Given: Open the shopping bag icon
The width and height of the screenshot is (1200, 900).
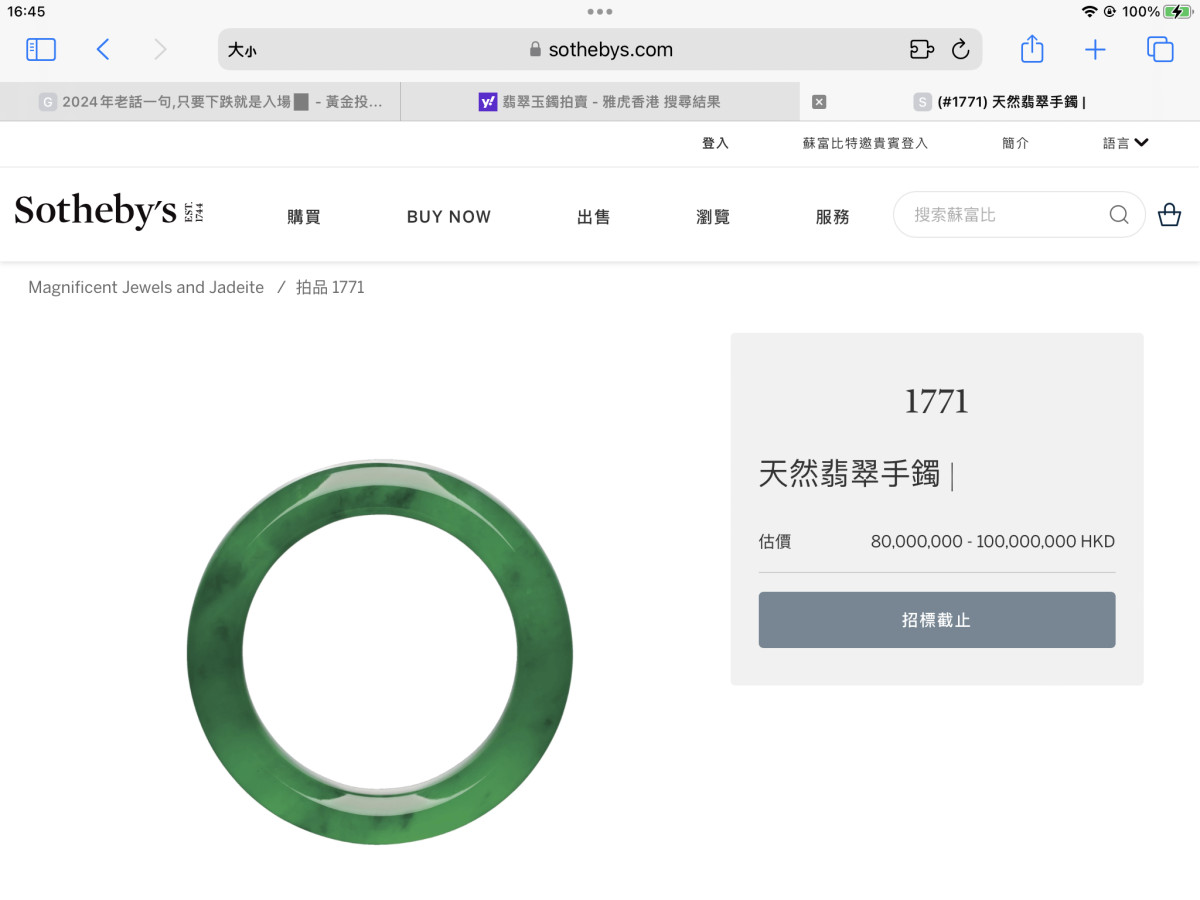Looking at the screenshot, I should pos(1169,215).
